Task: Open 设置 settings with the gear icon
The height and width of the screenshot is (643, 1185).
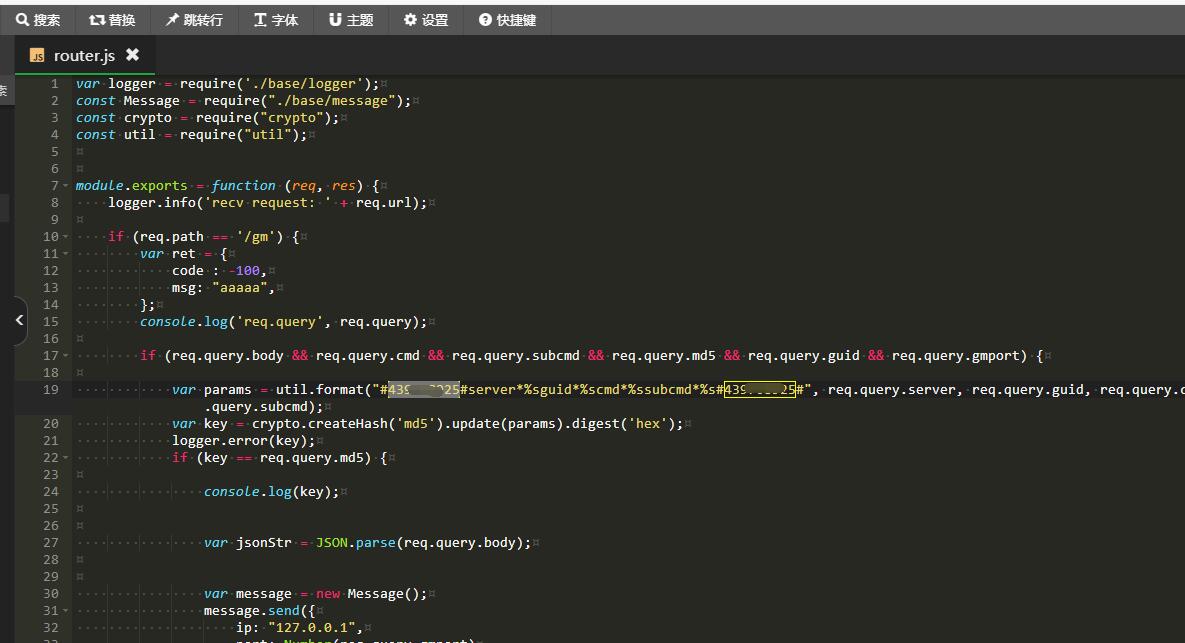Action: [426, 20]
